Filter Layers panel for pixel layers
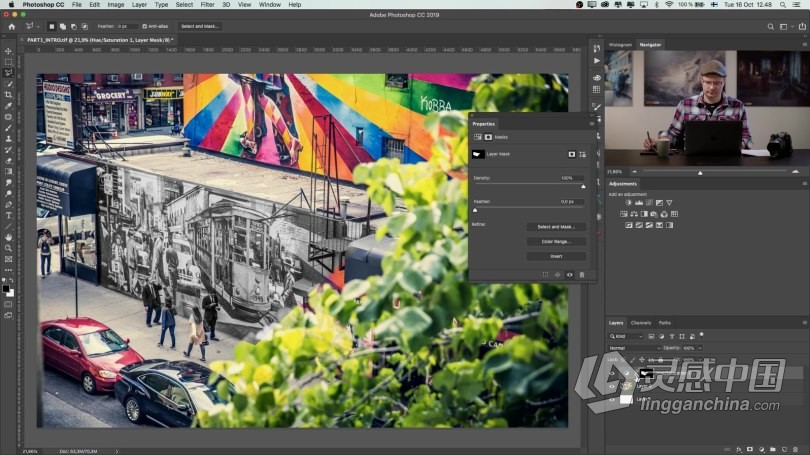 651,336
